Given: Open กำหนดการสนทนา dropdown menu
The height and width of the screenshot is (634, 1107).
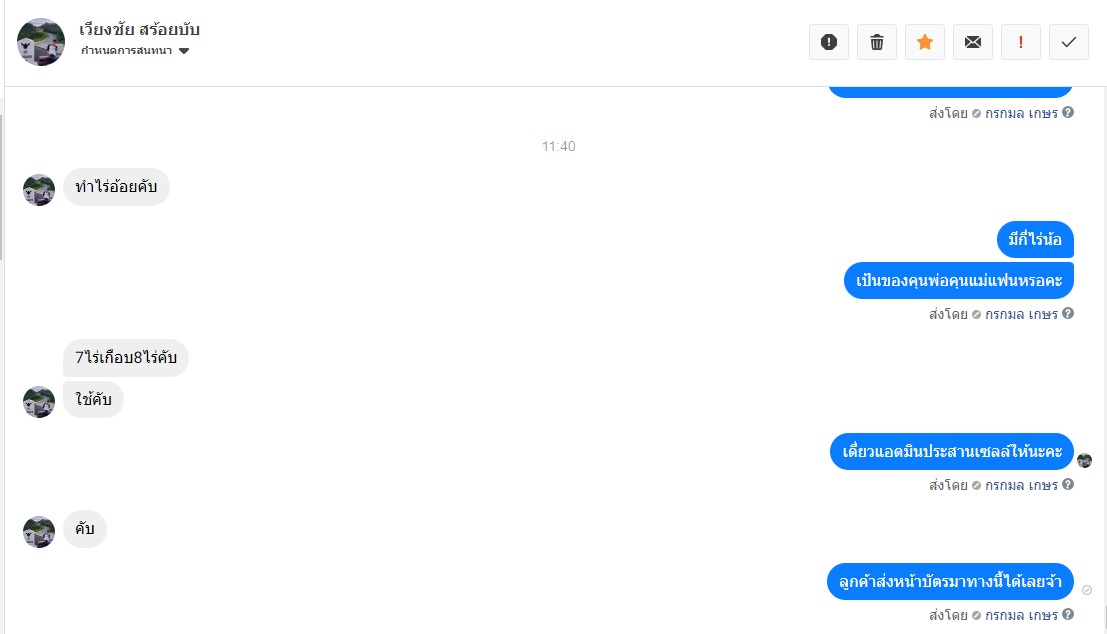Looking at the screenshot, I should tap(135, 51).
